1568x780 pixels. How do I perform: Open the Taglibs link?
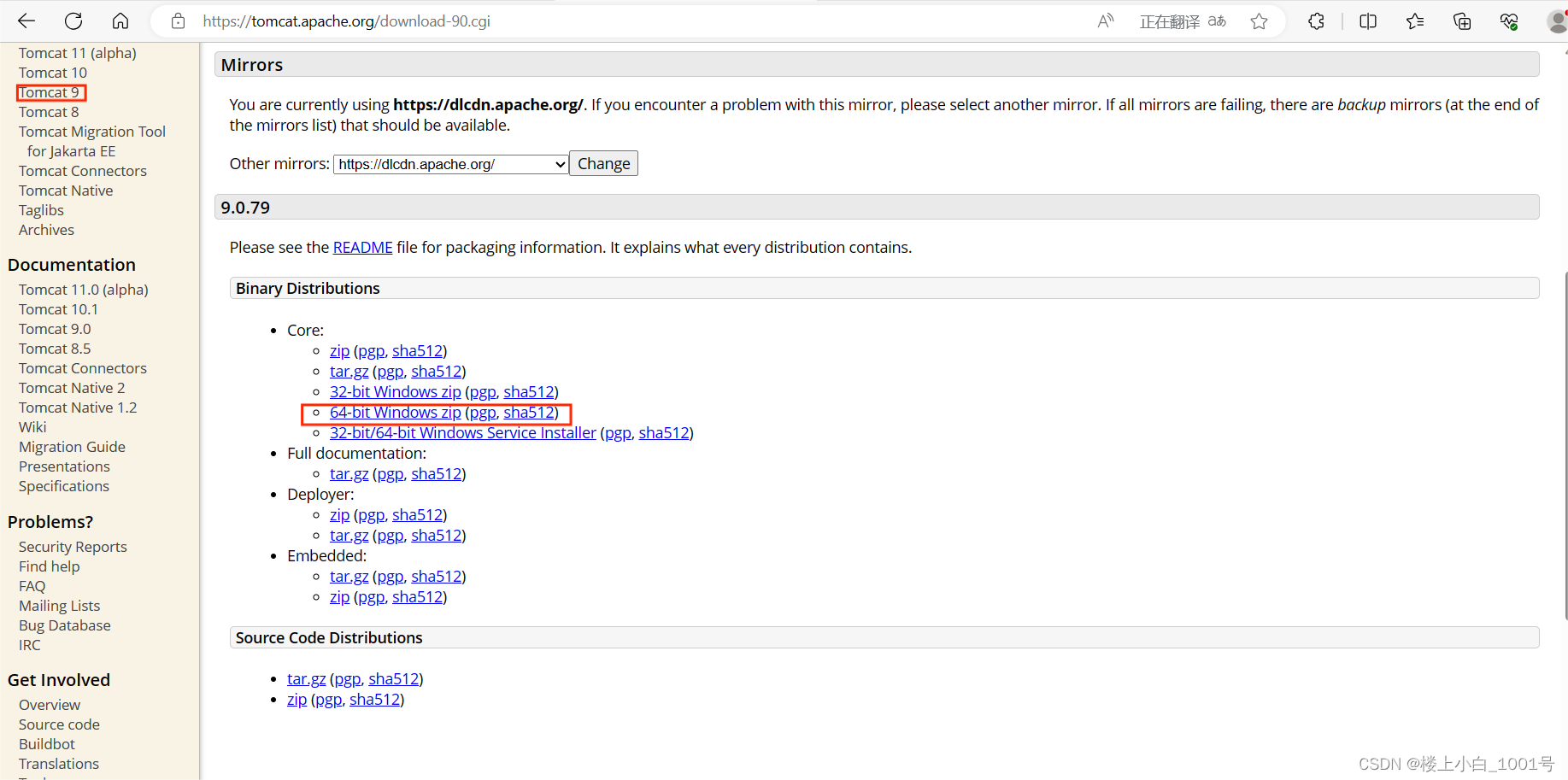pos(41,210)
